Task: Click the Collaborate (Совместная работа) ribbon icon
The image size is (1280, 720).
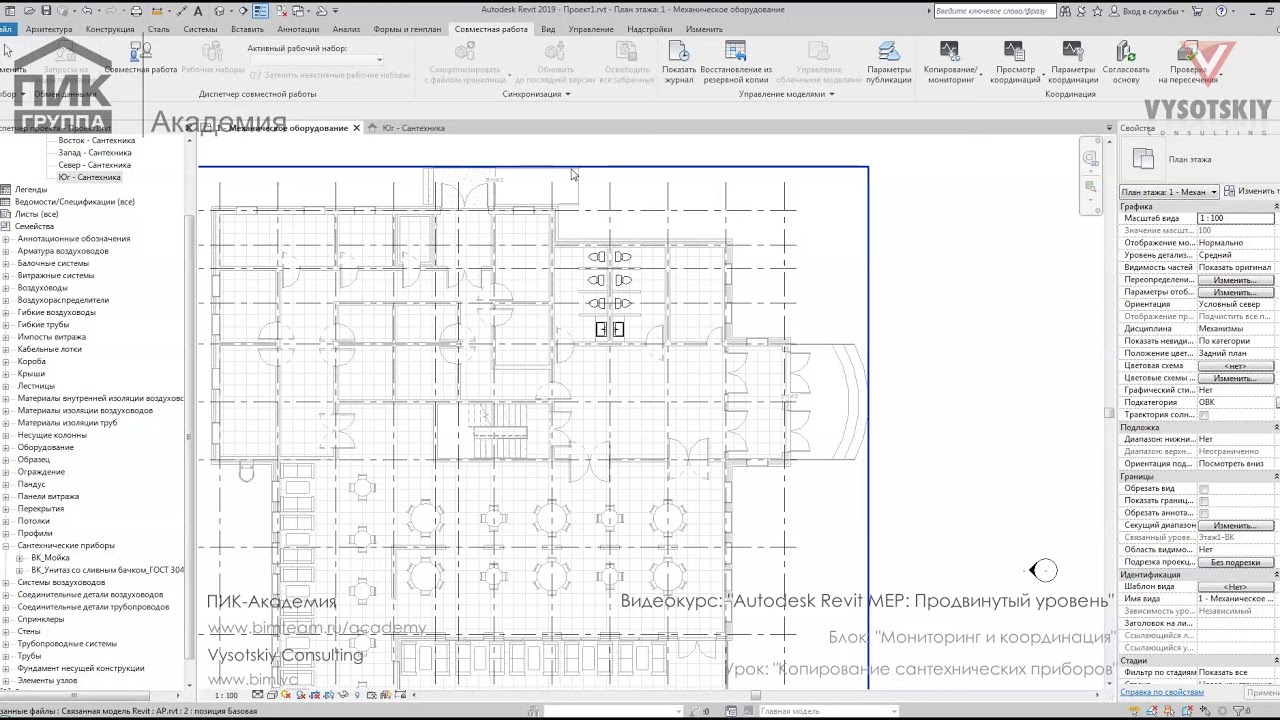Action: point(140,56)
